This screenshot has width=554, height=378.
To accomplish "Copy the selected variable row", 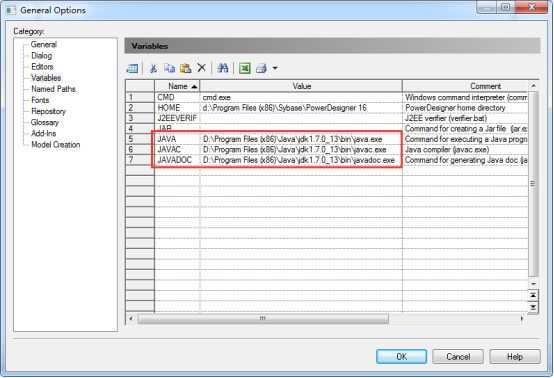I will pos(170,68).
